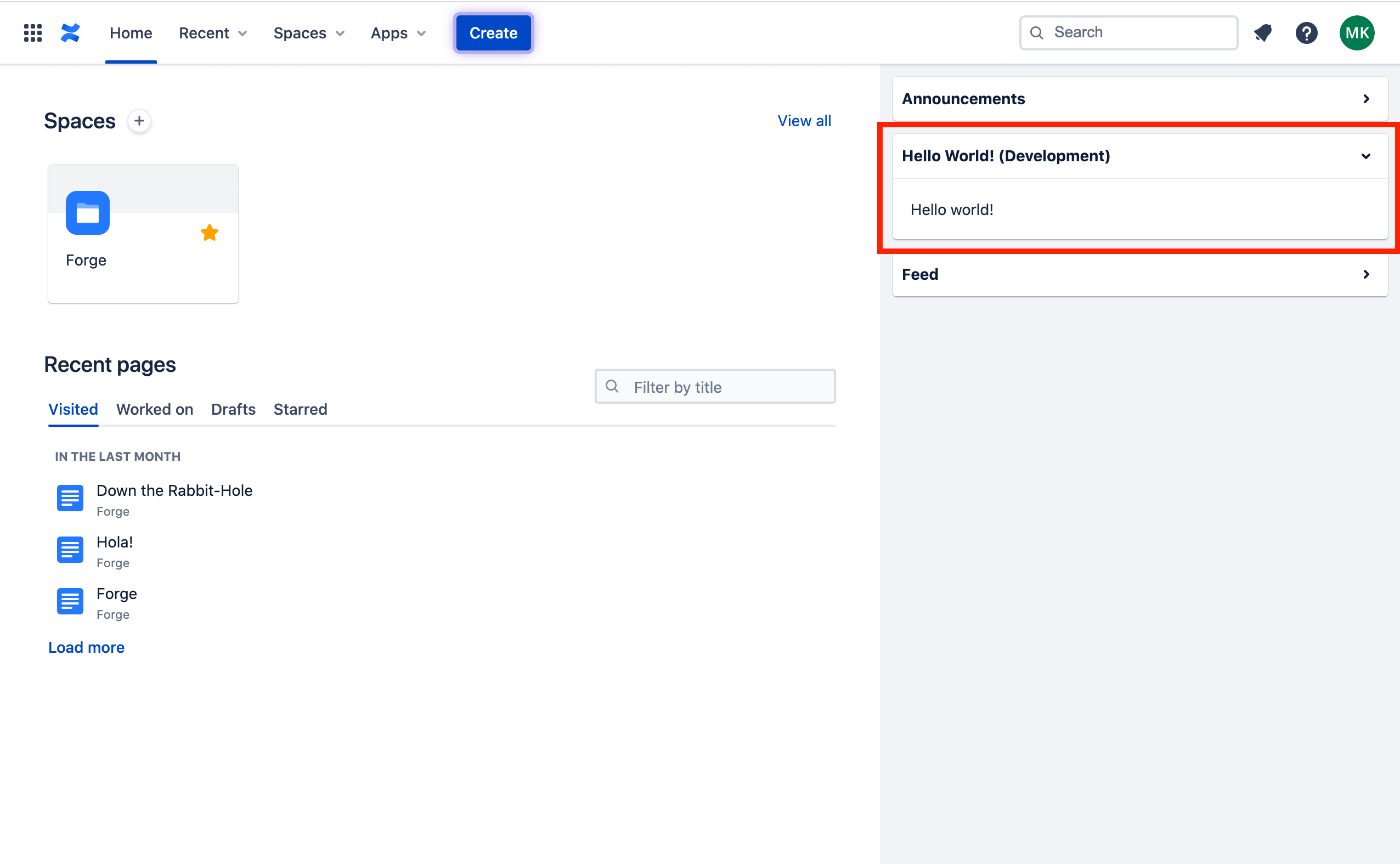Select the Home menu item
This screenshot has height=864, width=1400.
pyautogui.click(x=130, y=32)
